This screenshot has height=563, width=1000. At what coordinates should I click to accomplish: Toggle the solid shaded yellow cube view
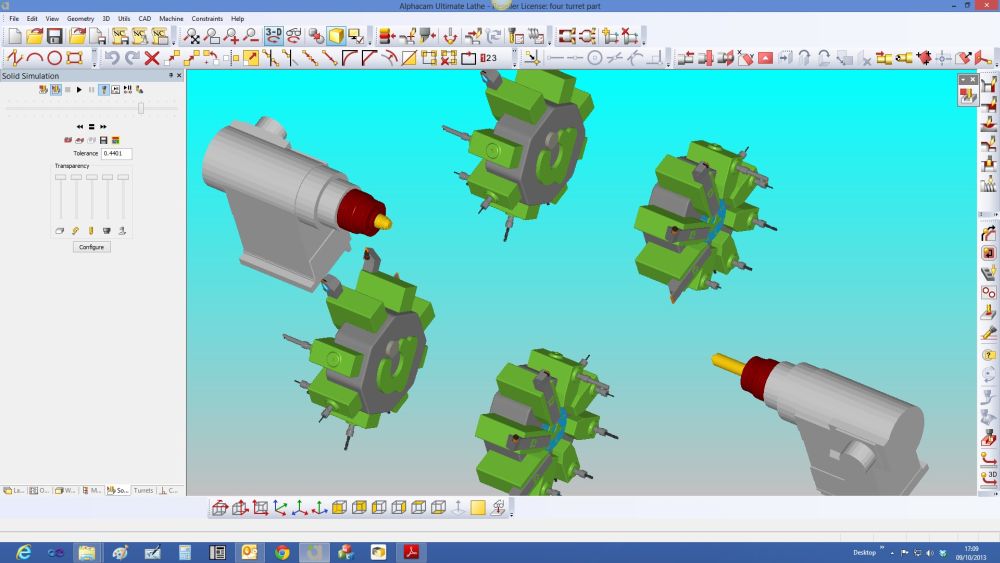[x=336, y=36]
